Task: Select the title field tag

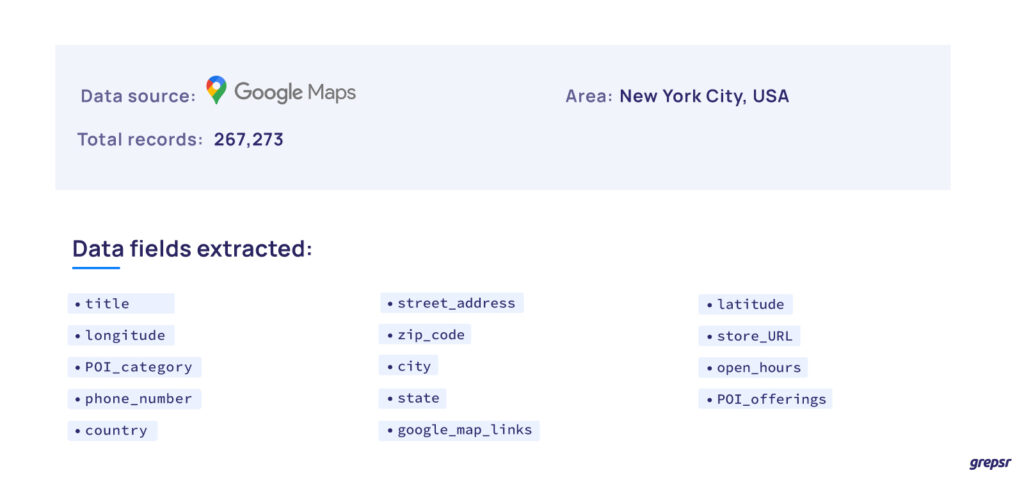Action: [x=121, y=304]
